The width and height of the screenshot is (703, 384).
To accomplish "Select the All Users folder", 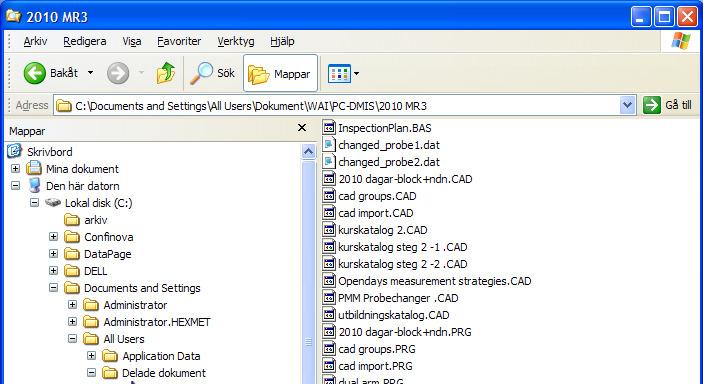I will click(124, 339).
